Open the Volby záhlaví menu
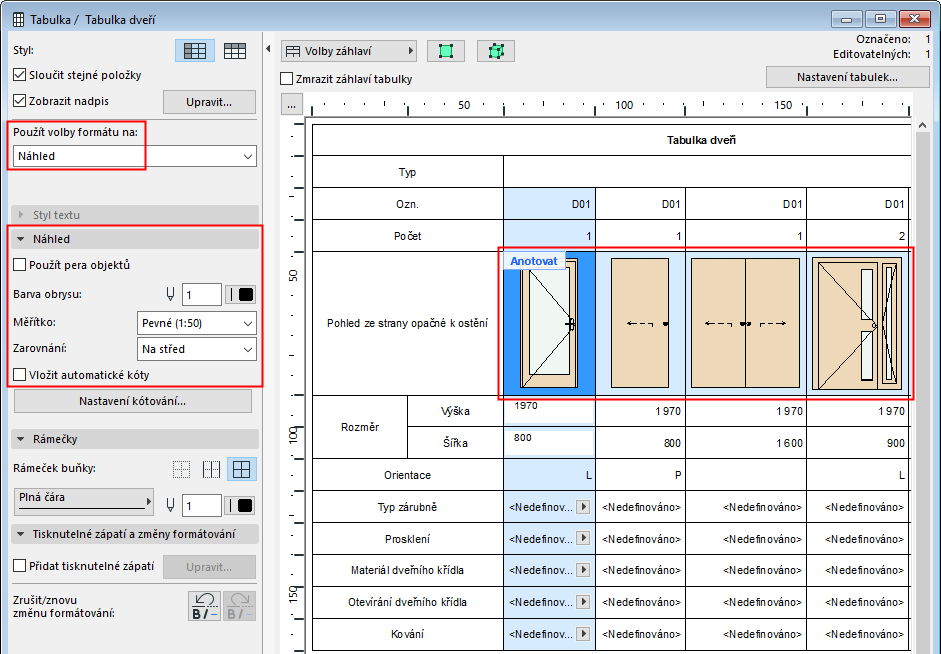 pos(348,51)
